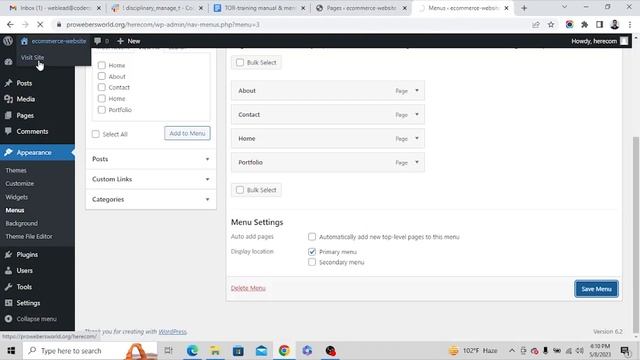Image resolution: width=640 pixels, height=360 pixels.
Task: Click the Delete Menu link
Action: [248, 288]
